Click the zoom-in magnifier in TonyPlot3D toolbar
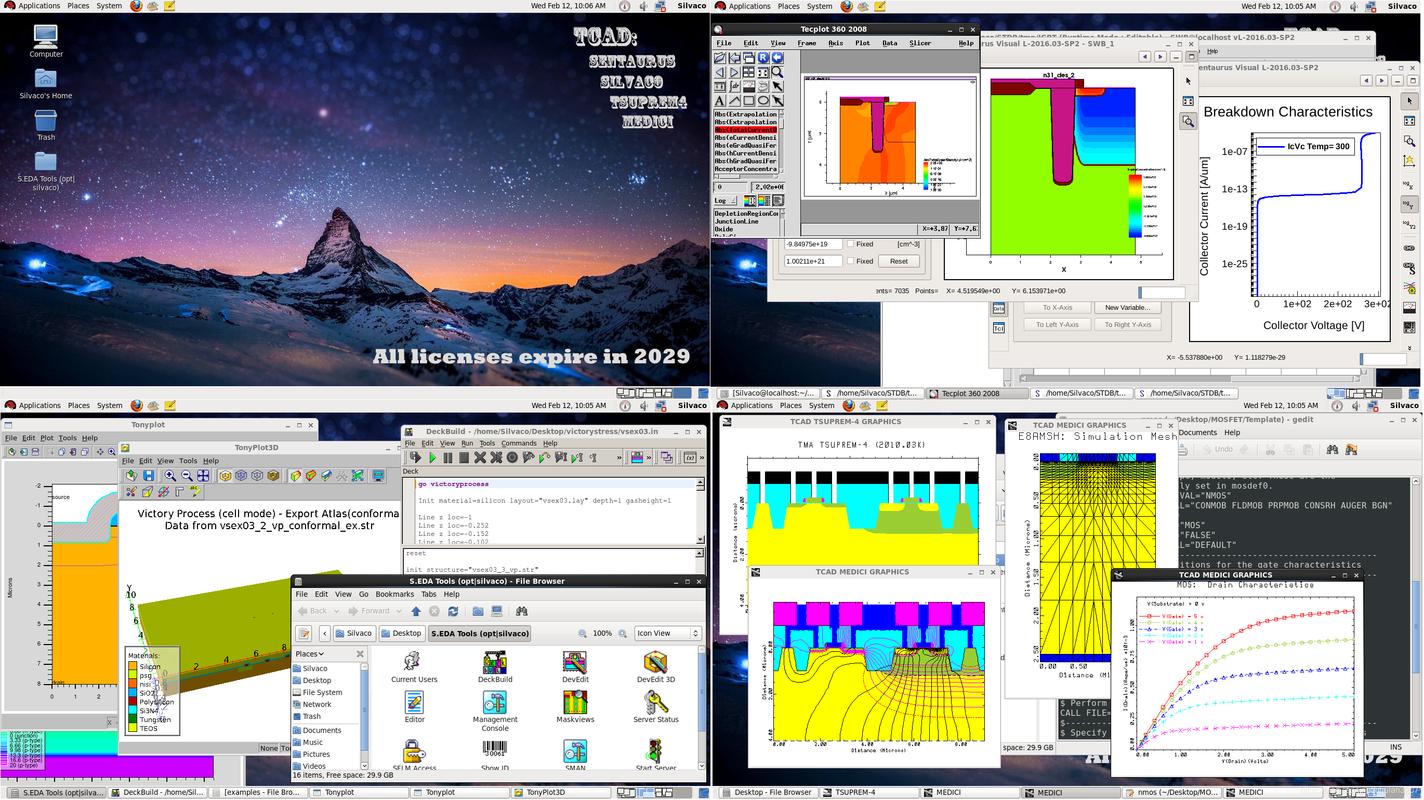The image size is (1424, 800). click(x=170, y=476)
